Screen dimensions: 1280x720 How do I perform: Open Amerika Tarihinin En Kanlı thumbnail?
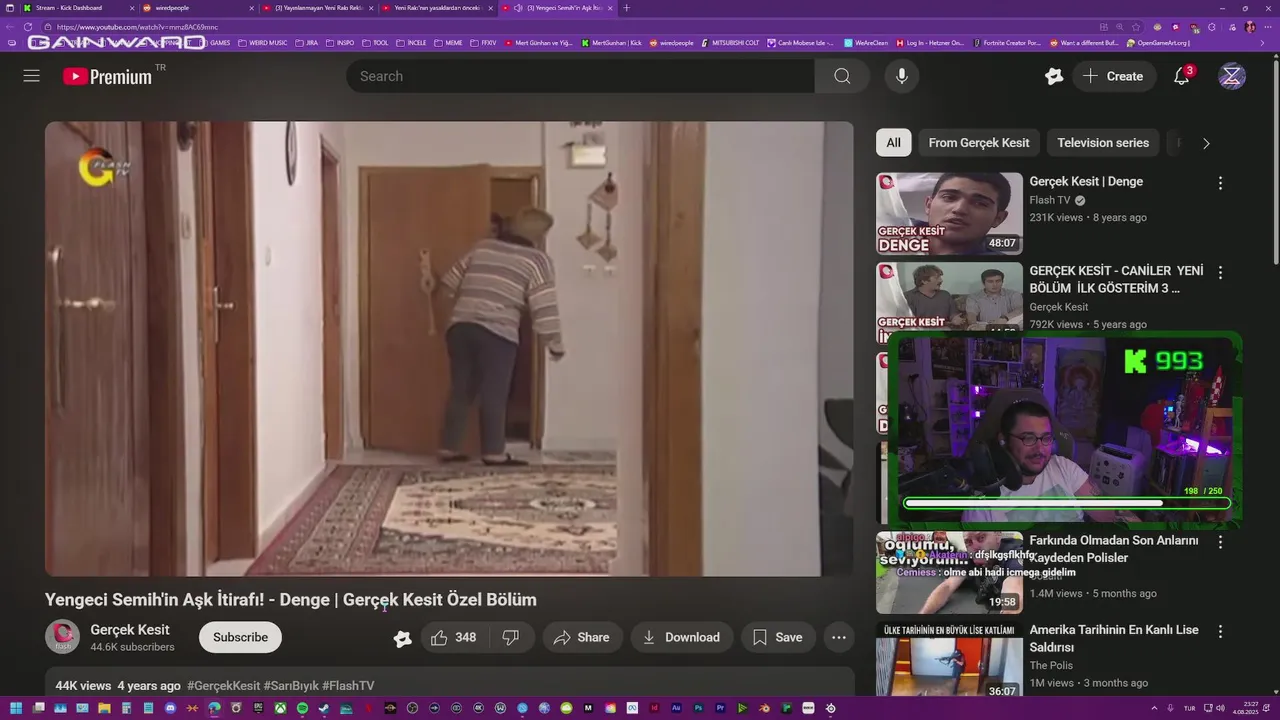click(949, 660)
